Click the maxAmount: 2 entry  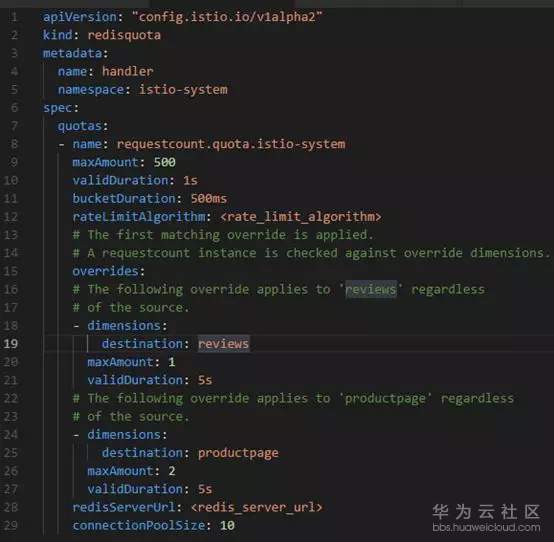[131, 471]
